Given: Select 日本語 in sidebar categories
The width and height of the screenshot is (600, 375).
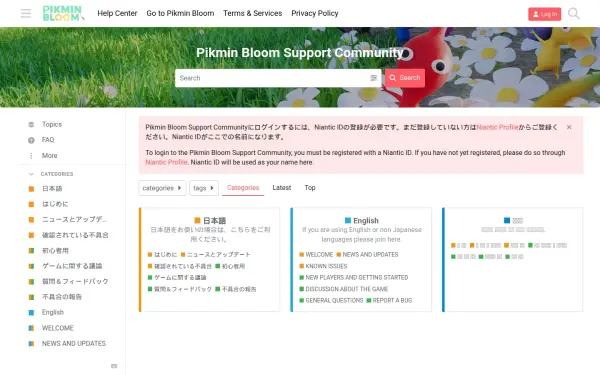Looking at the screenshot, I should click(x=52, y=189).
